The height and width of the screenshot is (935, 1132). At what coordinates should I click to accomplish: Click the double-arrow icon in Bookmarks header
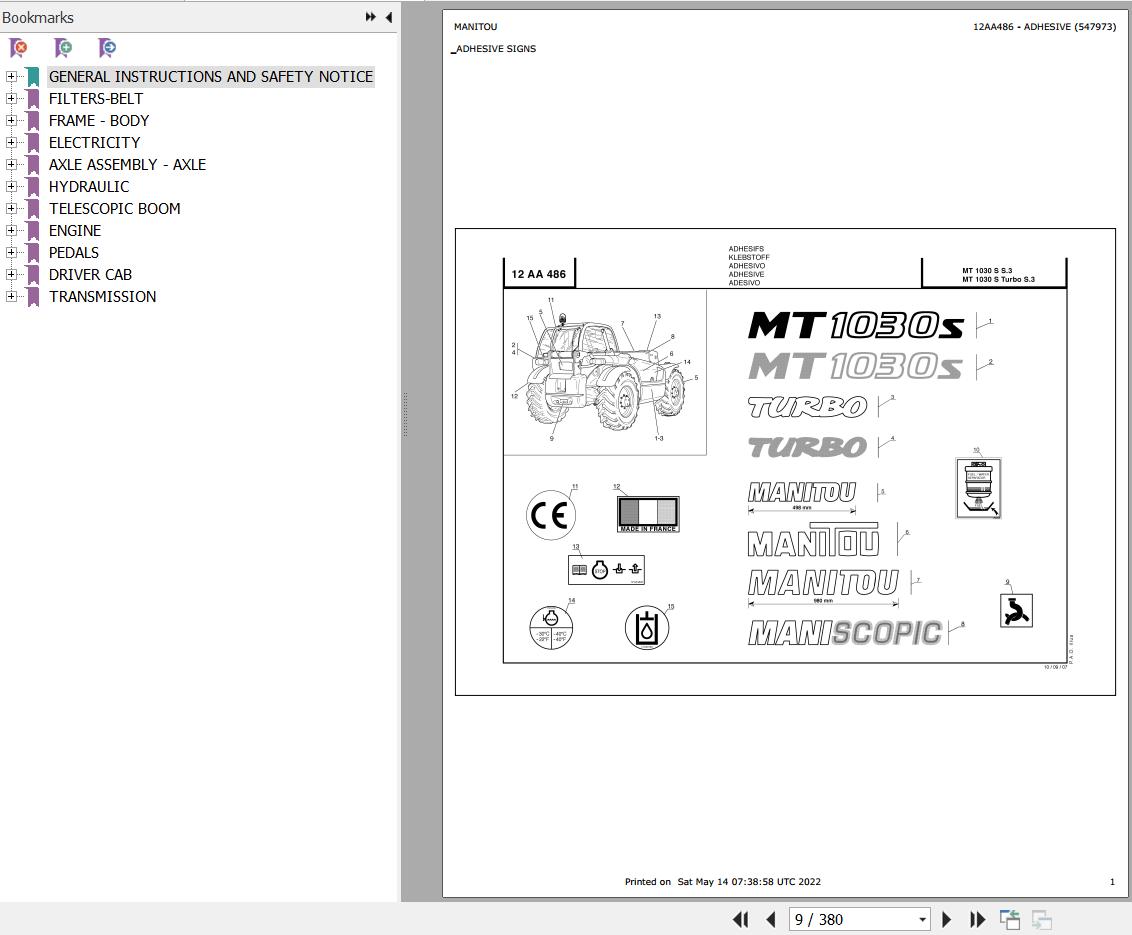pyautogui.click(x=370, y=17)
